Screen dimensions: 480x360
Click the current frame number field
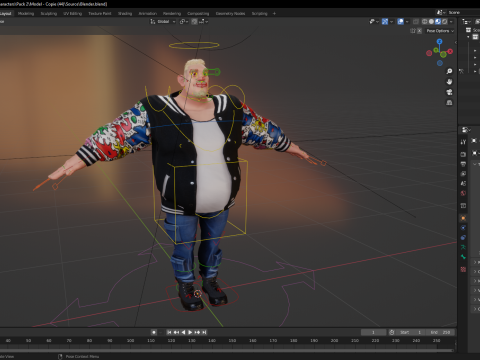(x=373, y=332)
